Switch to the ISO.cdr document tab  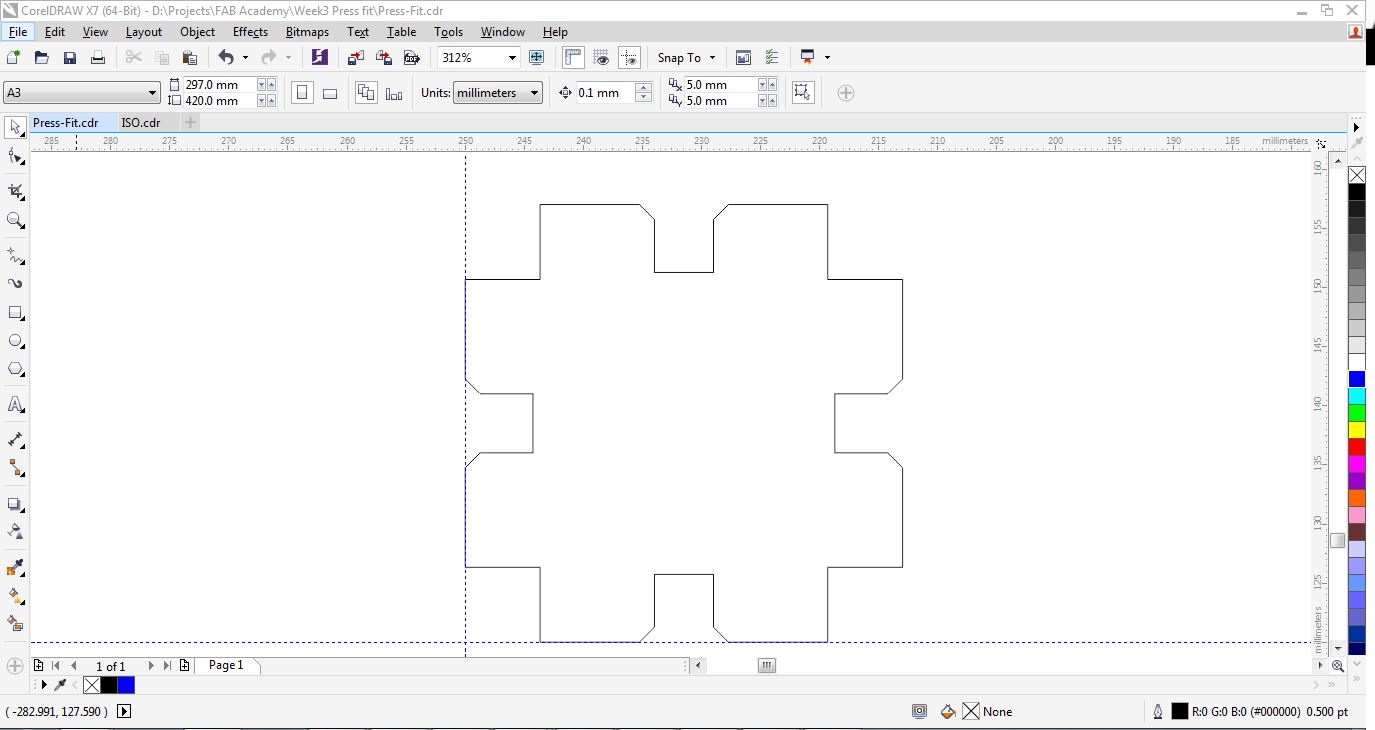(141, 123)
